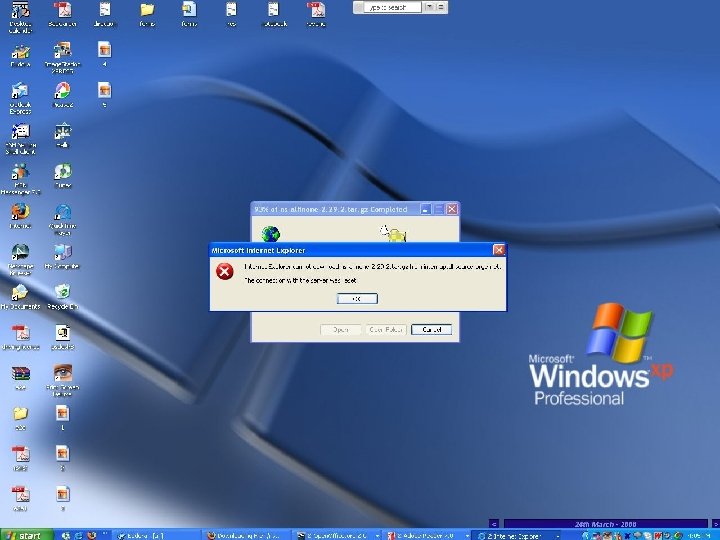Screen dimensions: 720x540
Task: Click the Start button
Action: [x=26, y=535]
